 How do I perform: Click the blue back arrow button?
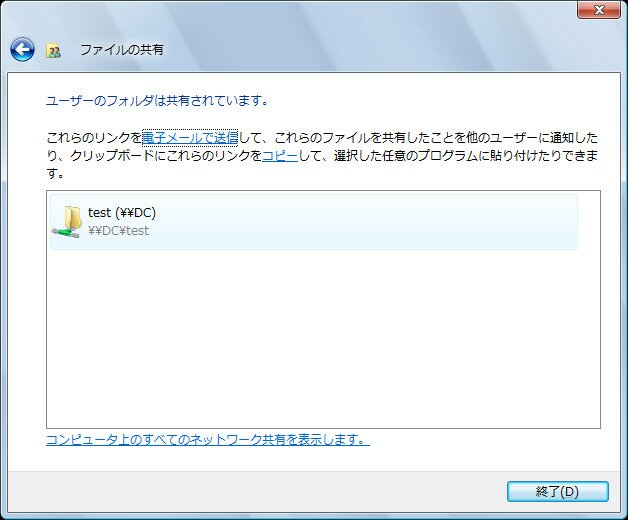pos(22,49)
